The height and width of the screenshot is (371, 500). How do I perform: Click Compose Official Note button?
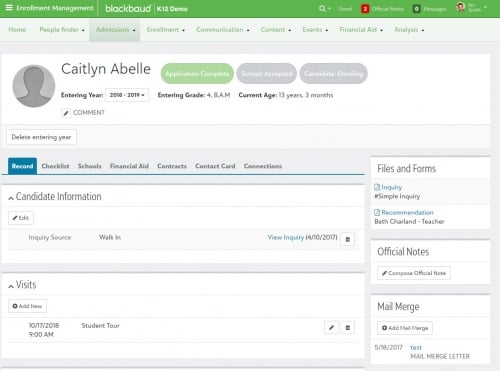(414, 273)
